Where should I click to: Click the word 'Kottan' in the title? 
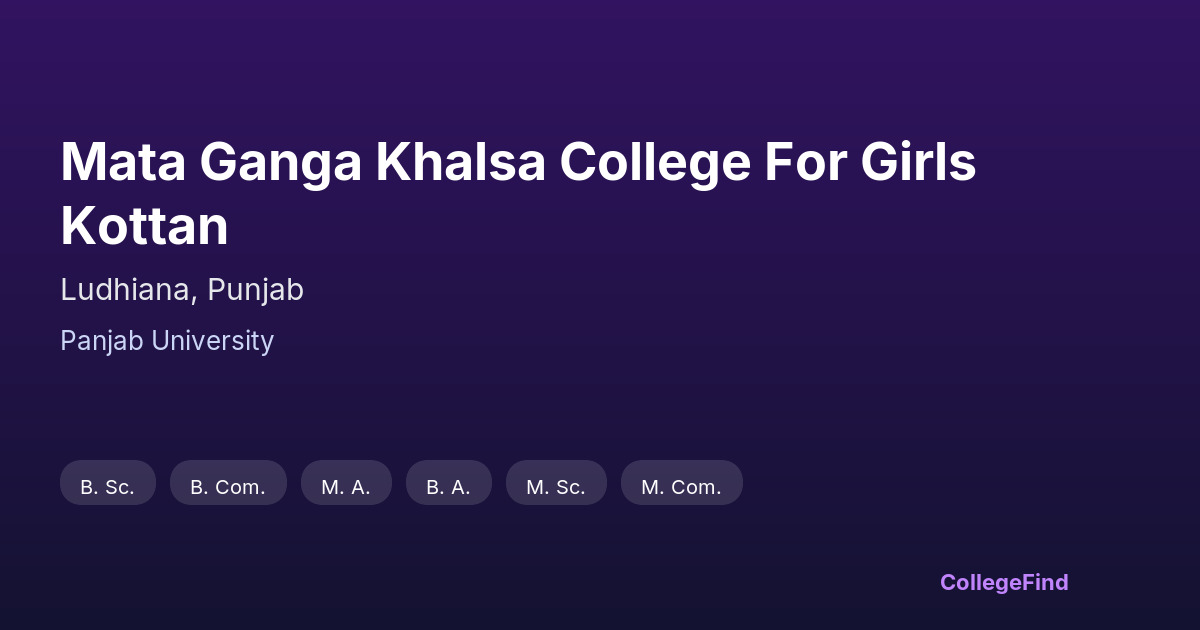(x=145, y=226)
